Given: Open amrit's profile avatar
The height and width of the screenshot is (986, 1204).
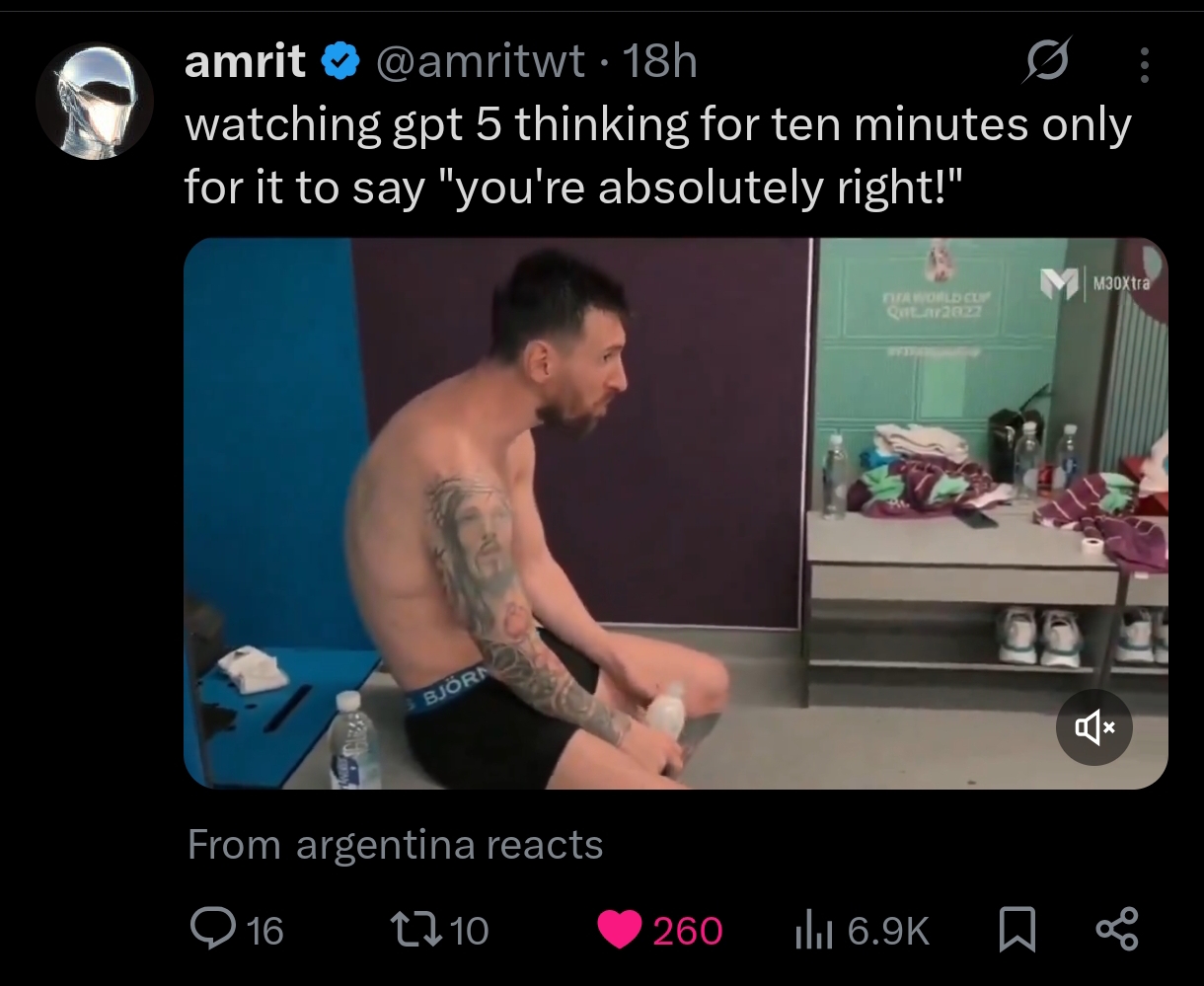Looking at the screenshot, I should (x=95, y=100).
